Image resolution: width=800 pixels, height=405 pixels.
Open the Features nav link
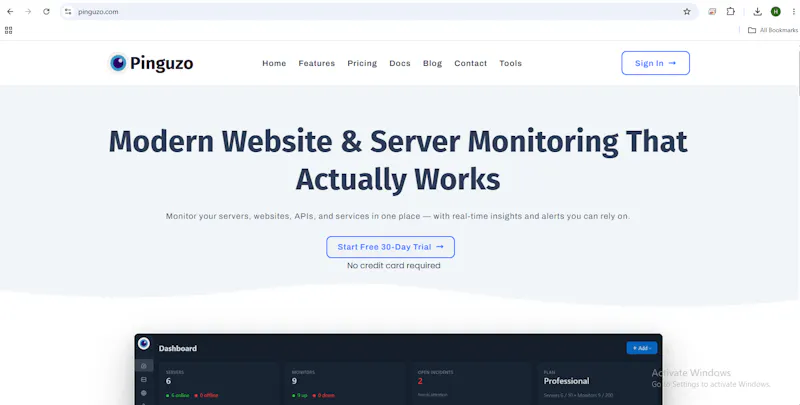(x=317, y=63)
